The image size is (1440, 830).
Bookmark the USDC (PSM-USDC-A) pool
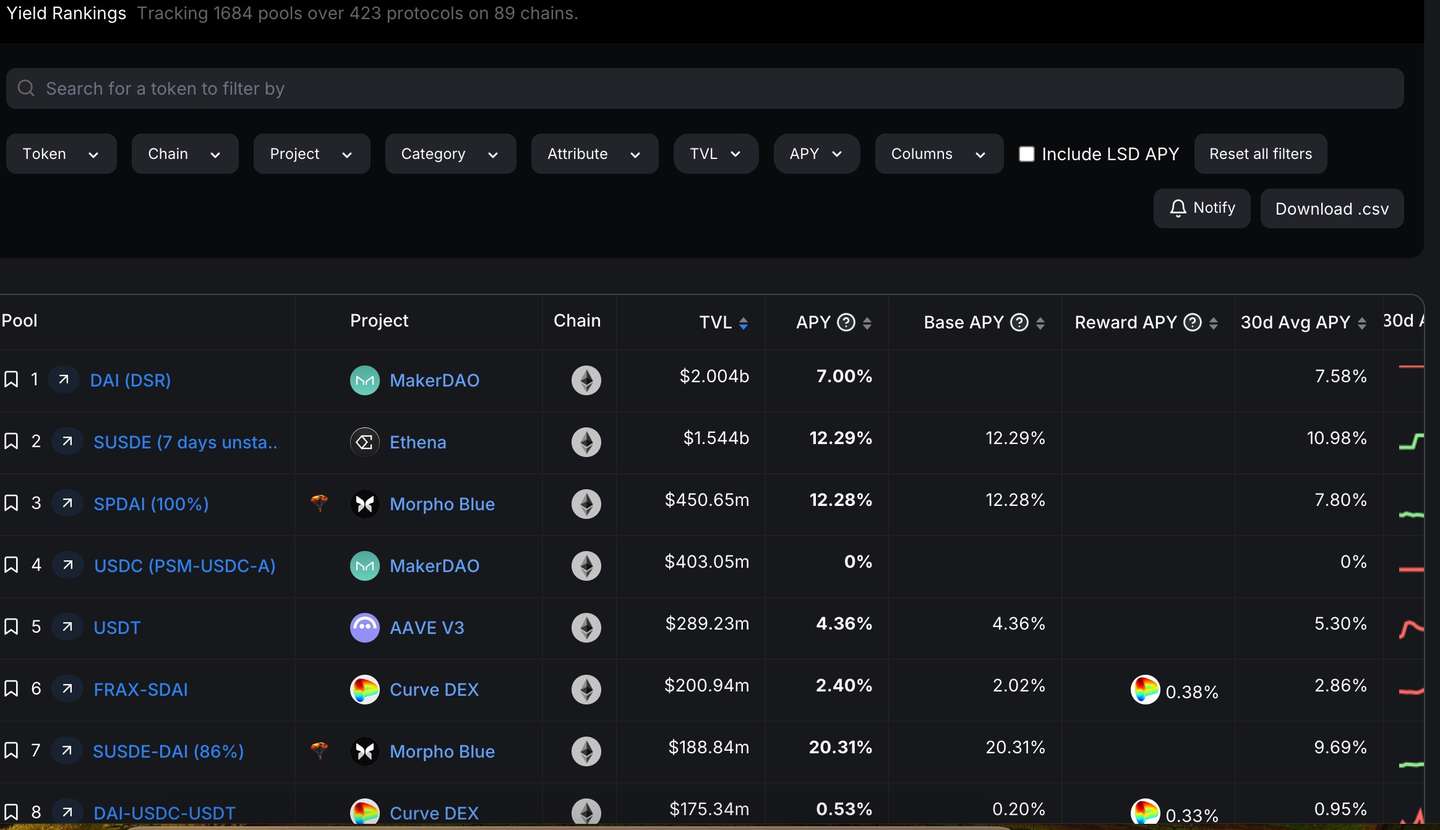[x=11, y=566]
